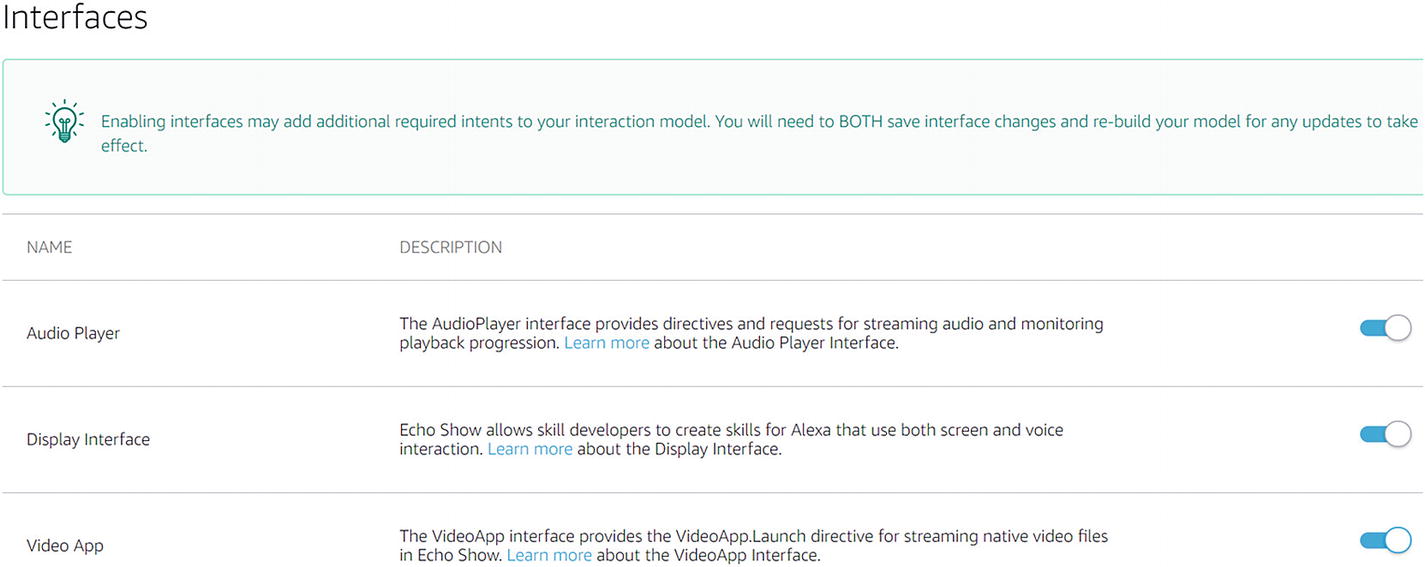
Task: Open Learn more for Audio Player Interface
Action: coord(606,343)
